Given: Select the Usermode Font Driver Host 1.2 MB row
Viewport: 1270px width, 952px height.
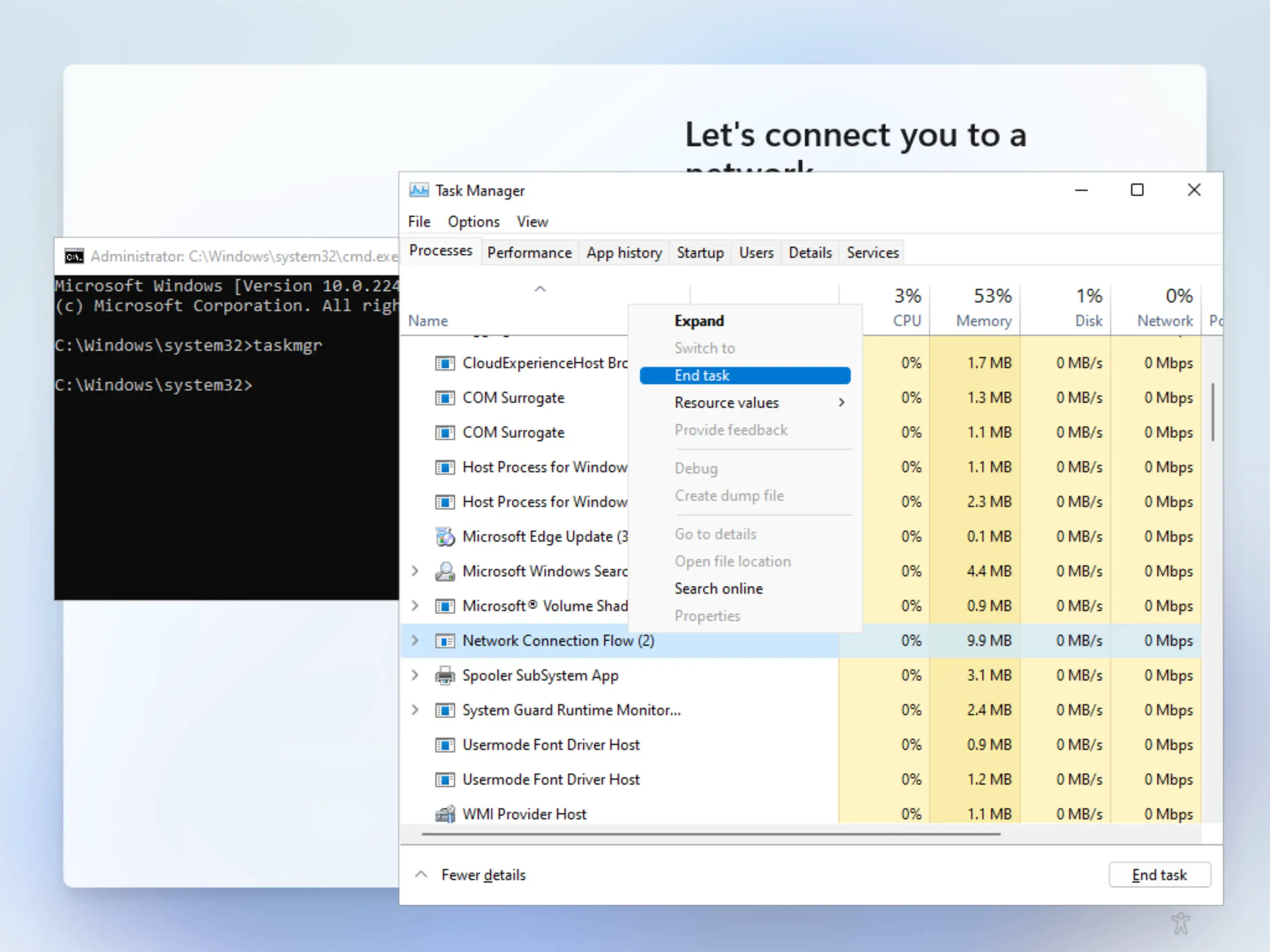Looking at the screenshot, I should pyautogui.click(x=801, y=780).
